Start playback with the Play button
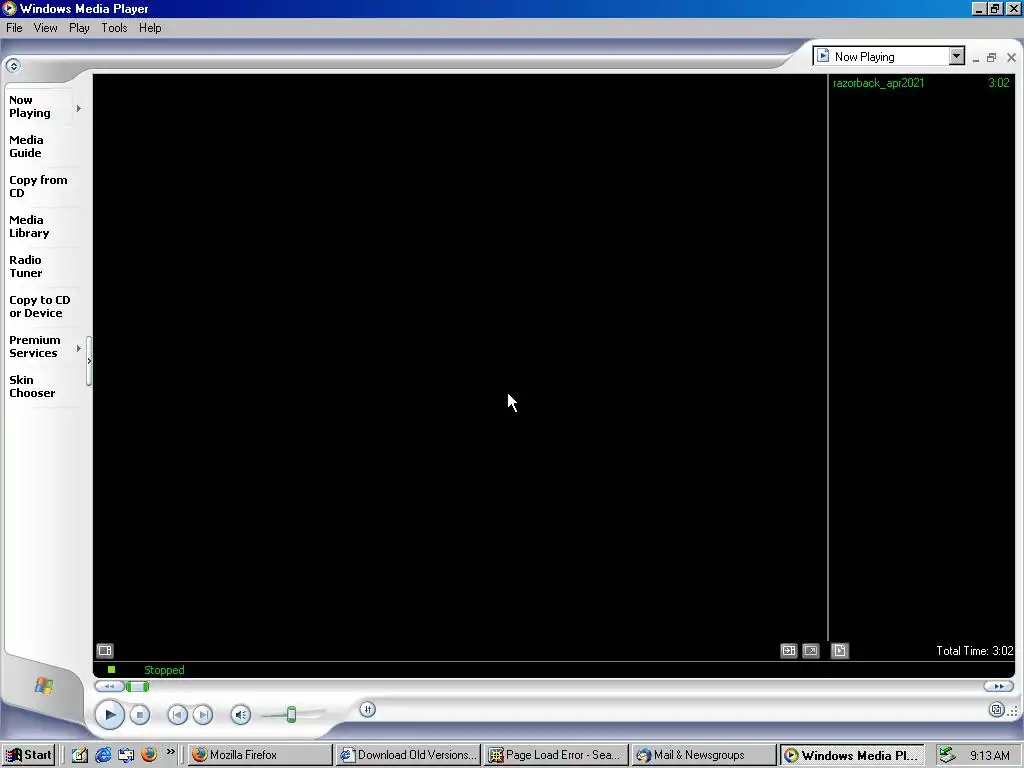This screenshot has width=1024, height=768. point(110,714)
